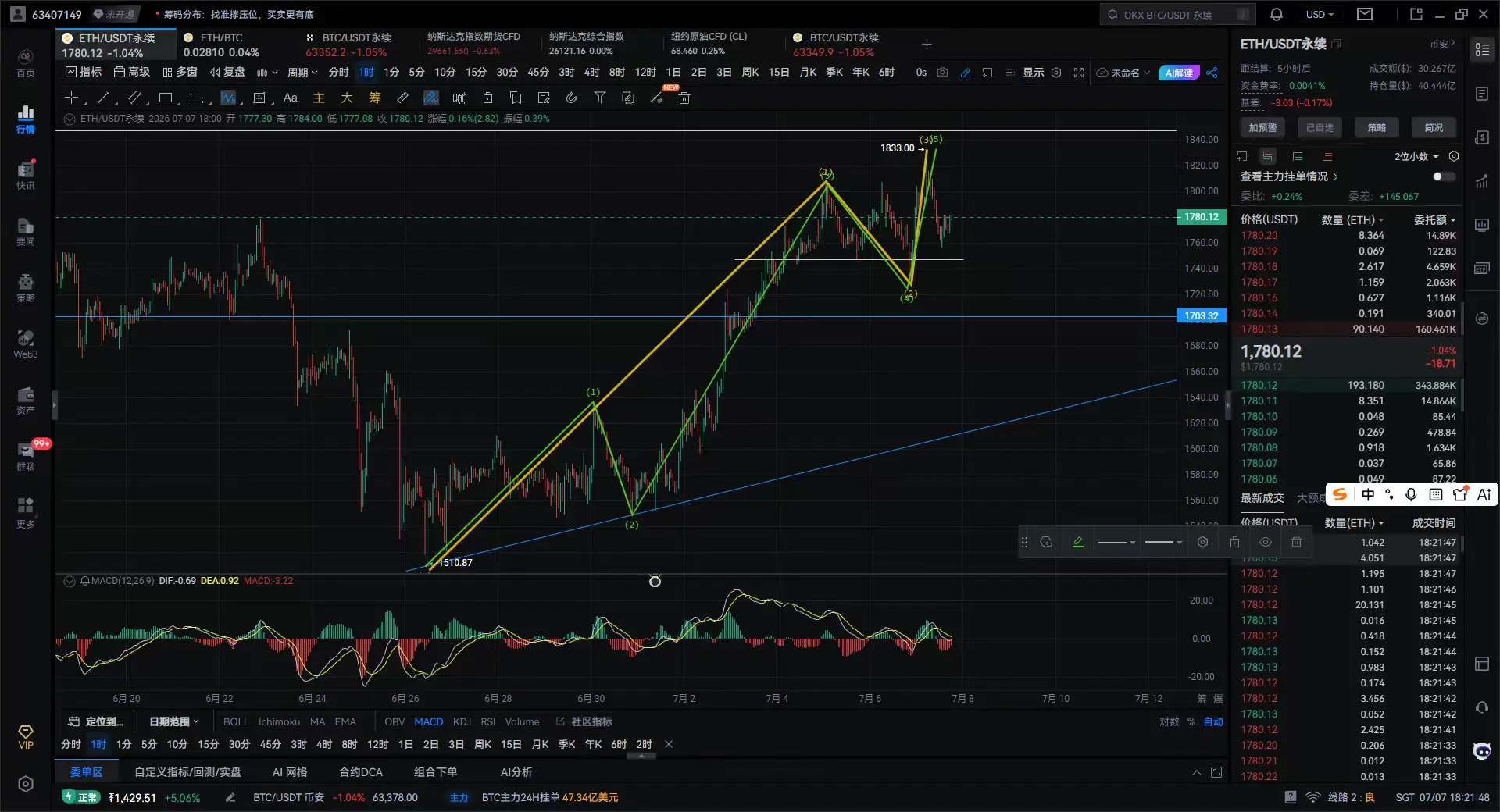The width and height of the screenshot is (1500, 812).
Task: Open the 群聊 chat sidebar icon
Action: 26,455
